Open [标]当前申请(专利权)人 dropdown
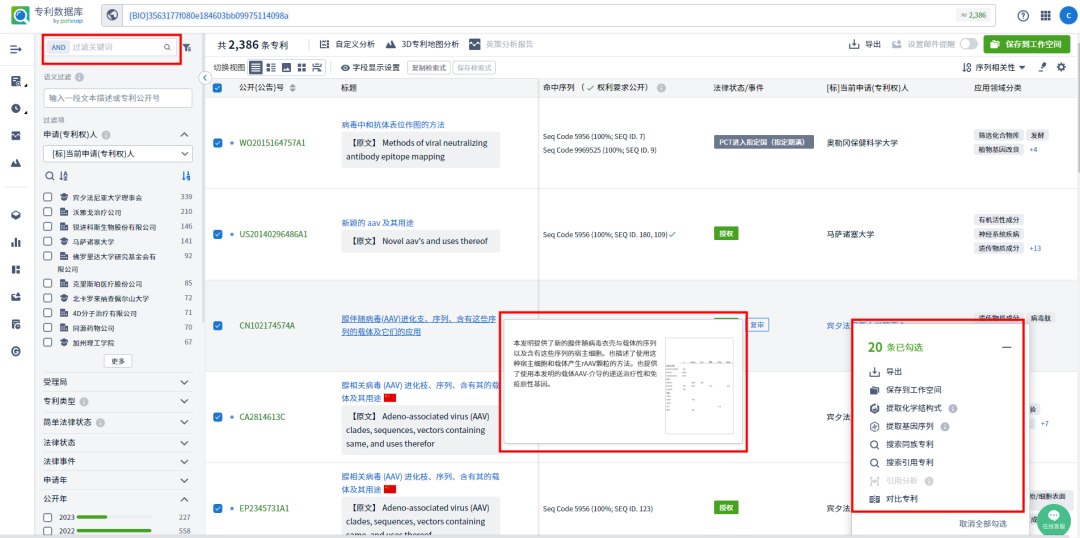 point(117,154)
